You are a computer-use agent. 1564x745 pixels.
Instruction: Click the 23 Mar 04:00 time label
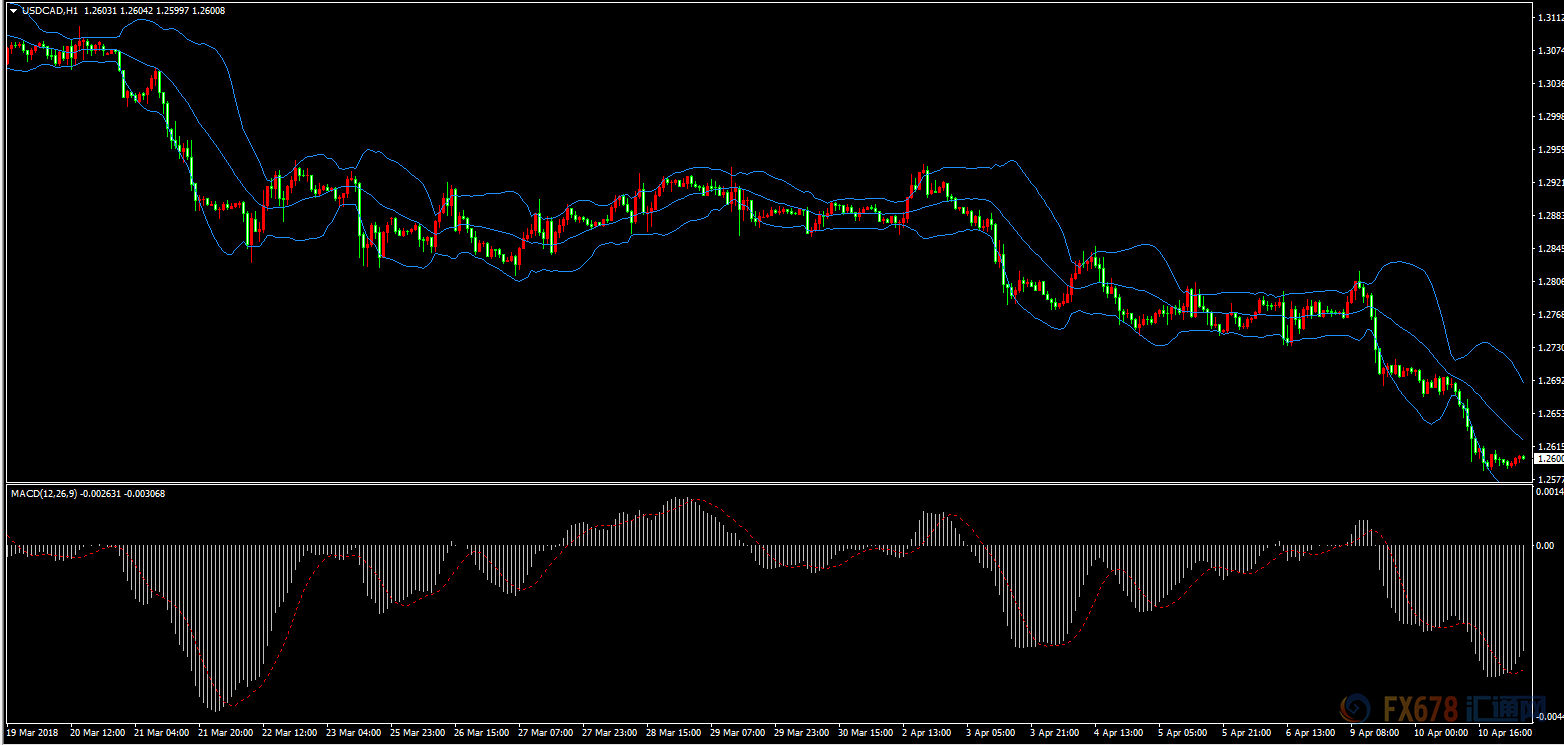click(353, 733)
